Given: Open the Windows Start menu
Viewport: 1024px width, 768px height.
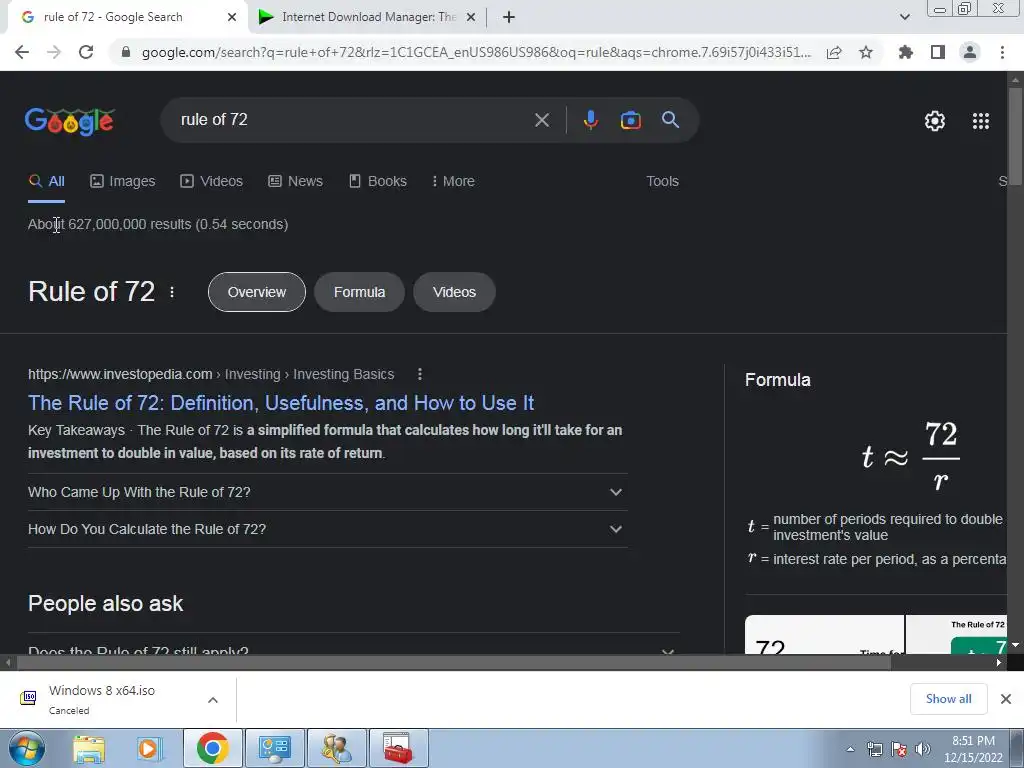Looking at the screenshot, I should click(26, 748).
